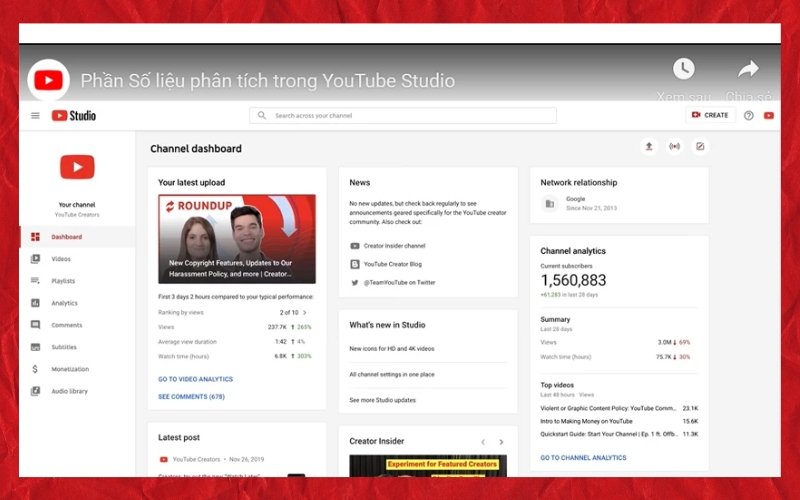This screenshot has height=500, width=800.
Task: Focus the Search across your channel field
Action: [x=403, y=115]
